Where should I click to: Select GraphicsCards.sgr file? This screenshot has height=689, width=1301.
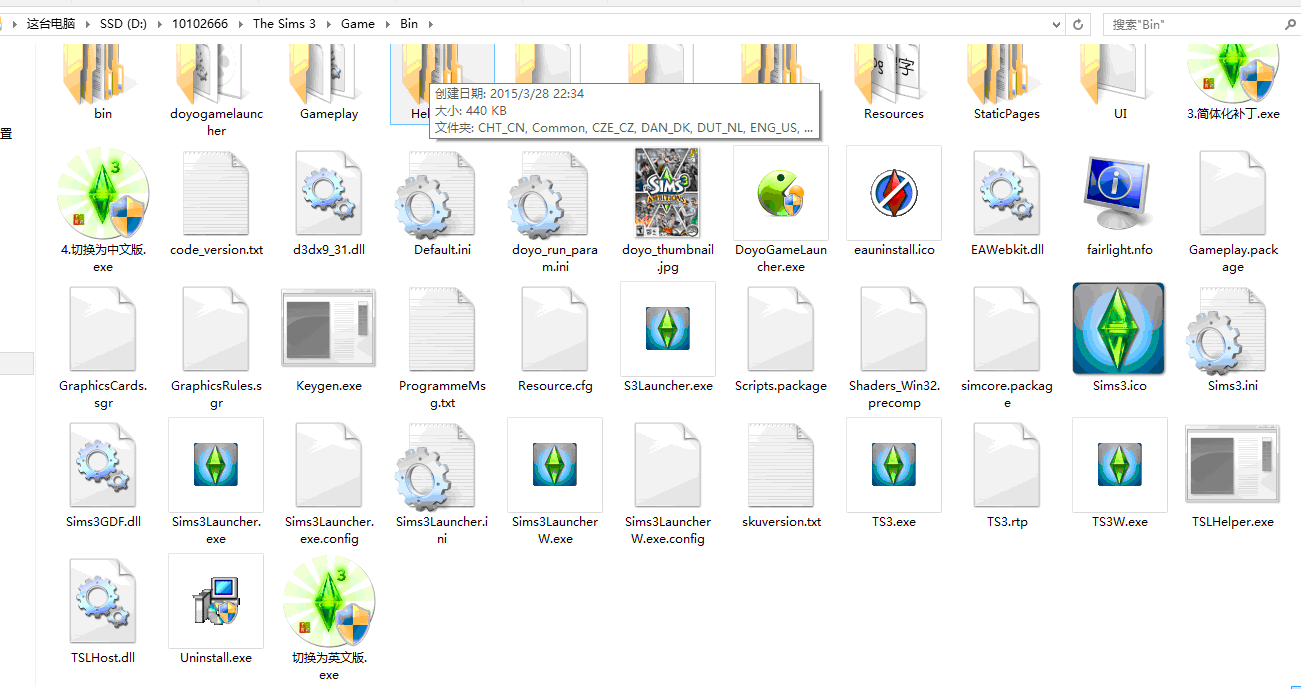click(103, 347)
